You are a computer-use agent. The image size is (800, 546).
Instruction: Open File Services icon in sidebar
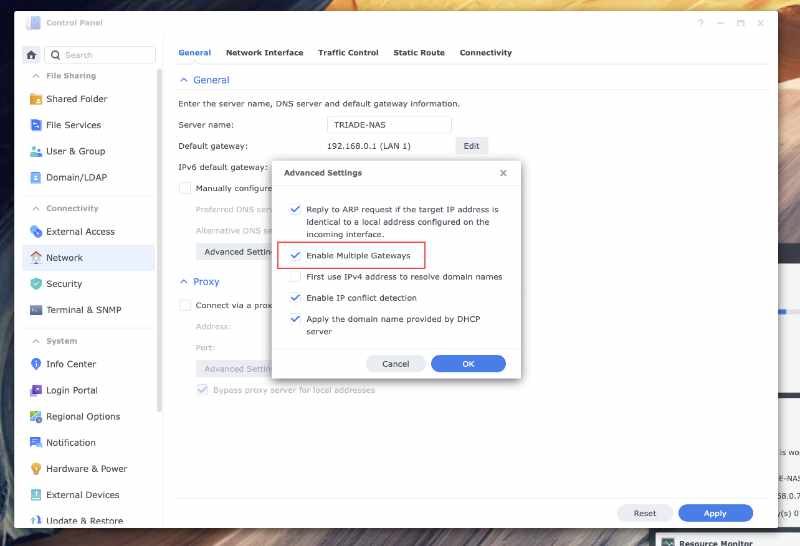[36, 125]
